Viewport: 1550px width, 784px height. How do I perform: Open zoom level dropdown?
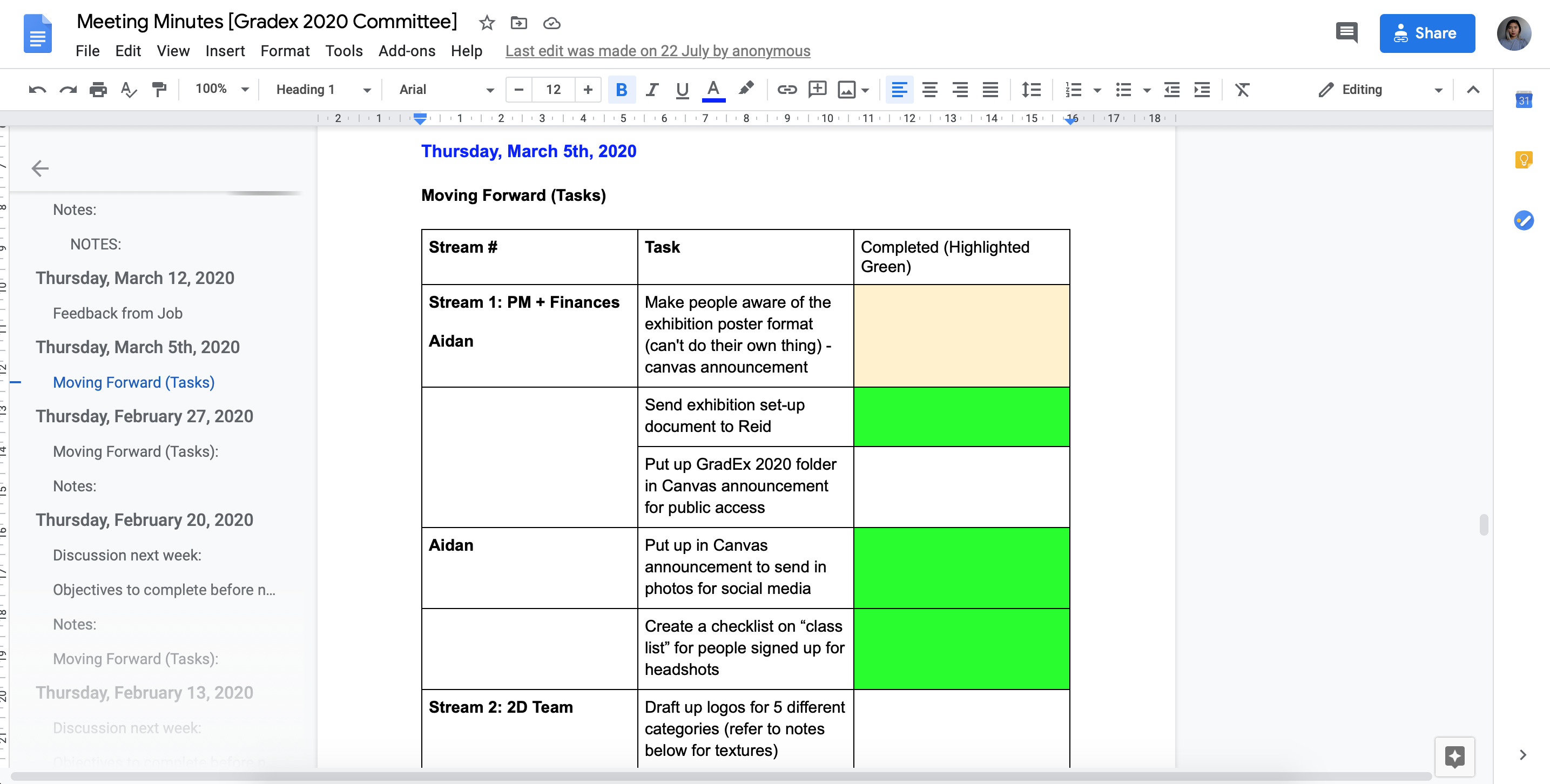[x=221, y=90]
